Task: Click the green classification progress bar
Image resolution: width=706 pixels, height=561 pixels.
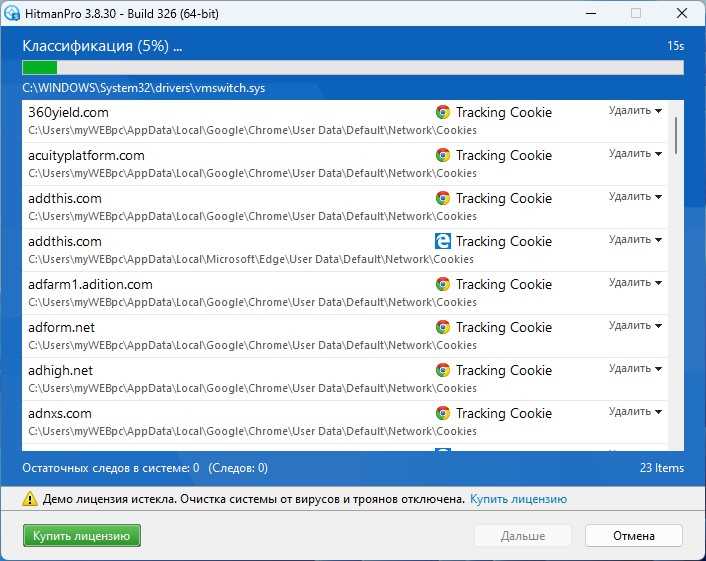Action: [353, 68]
